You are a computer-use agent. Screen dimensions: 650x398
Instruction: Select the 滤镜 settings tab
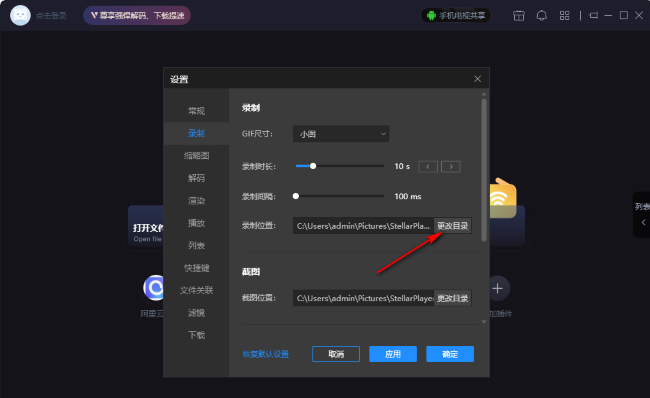tap(196, 313)
